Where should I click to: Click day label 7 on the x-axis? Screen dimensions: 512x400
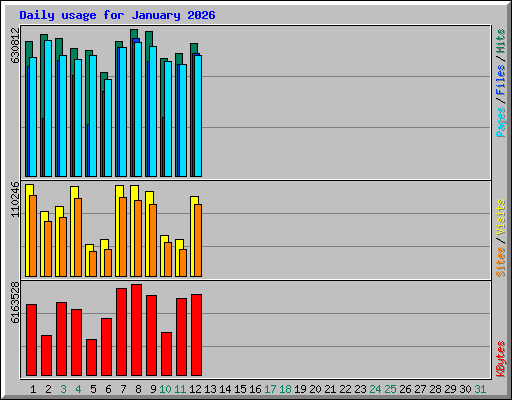[x=123, y=389]
